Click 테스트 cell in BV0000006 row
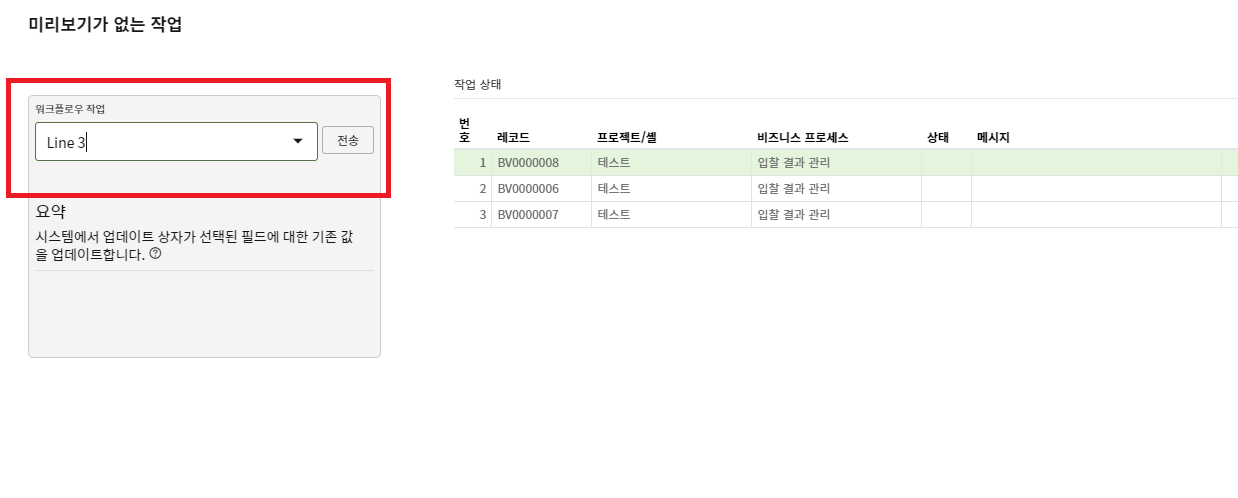The image size is (1238, 498). tap(614, 188)
